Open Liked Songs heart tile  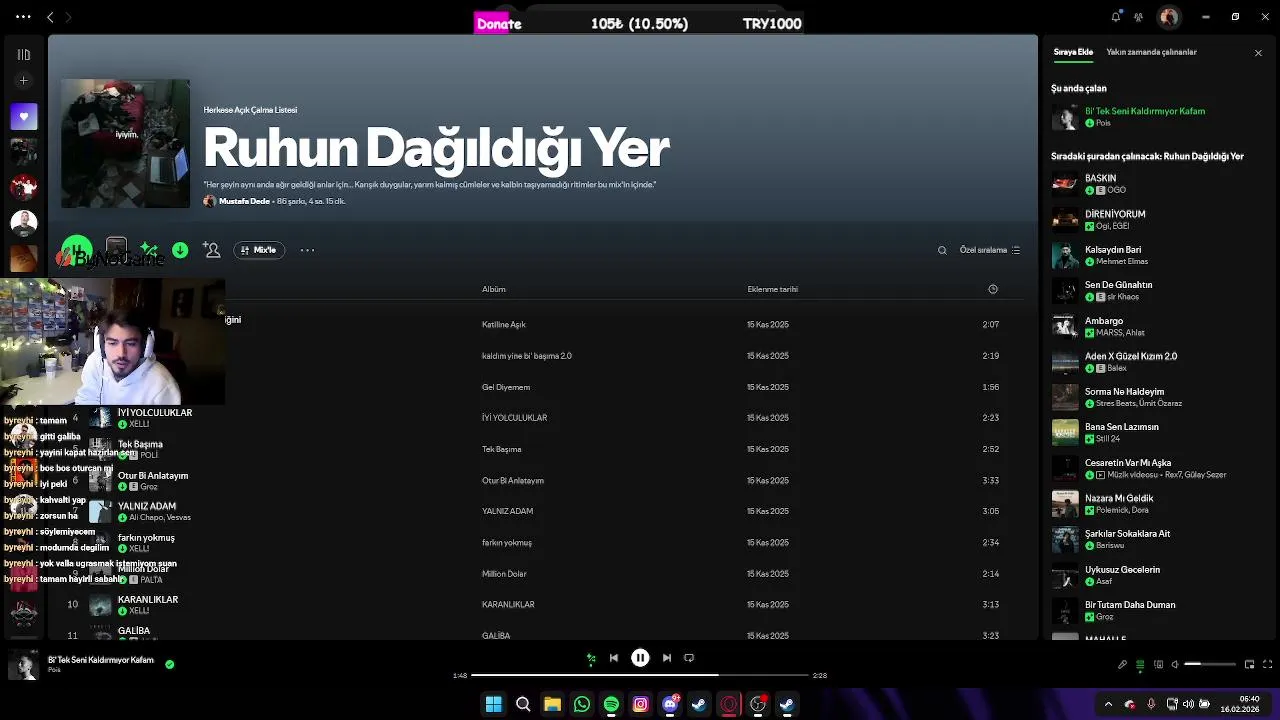tap(24, 116)
